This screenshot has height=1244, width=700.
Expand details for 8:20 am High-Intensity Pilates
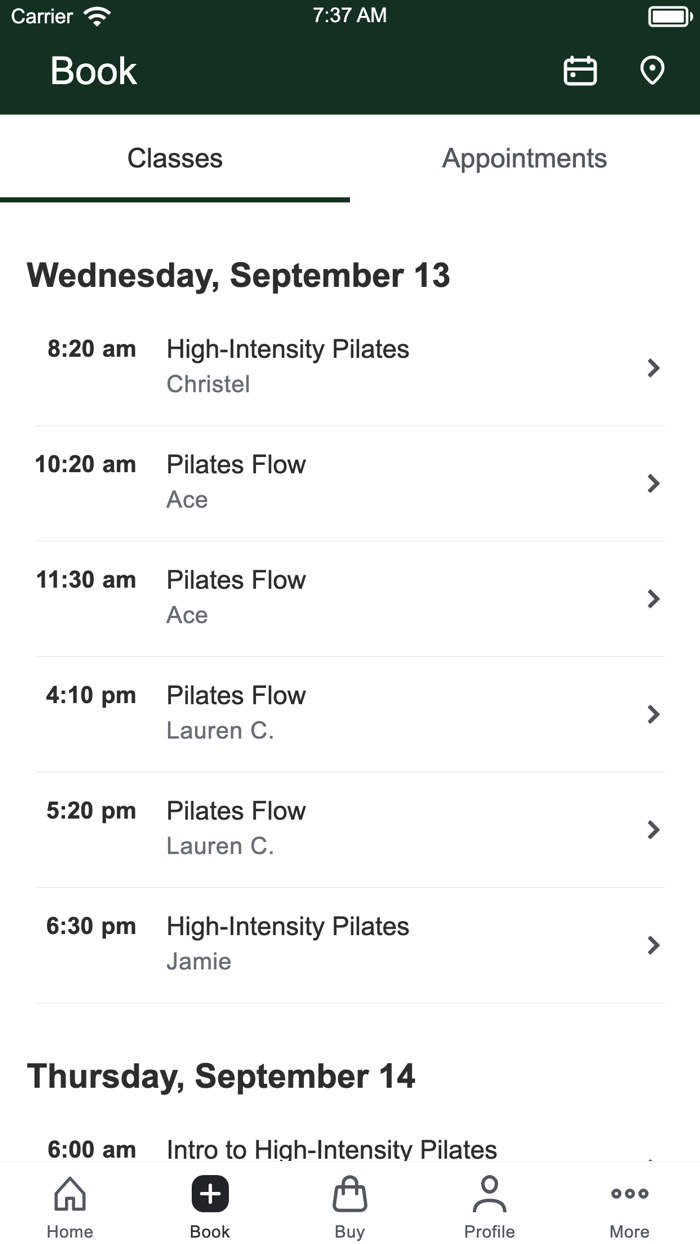pos(350,368)
